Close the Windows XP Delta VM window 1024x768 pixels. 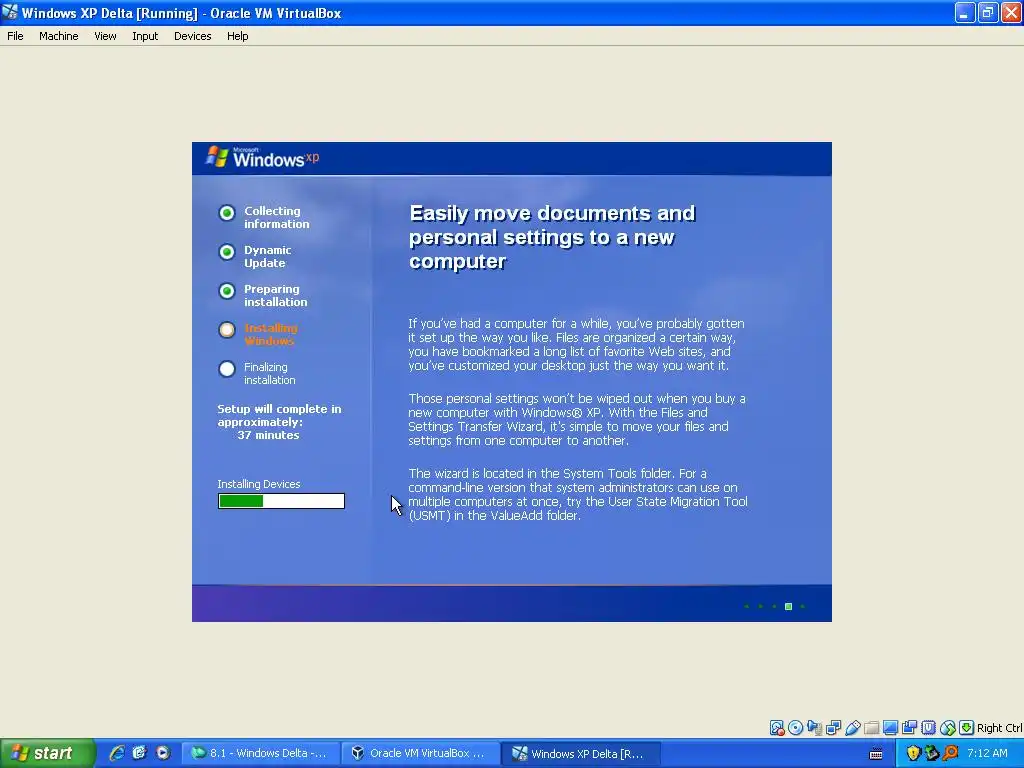tap(1011, 12)
